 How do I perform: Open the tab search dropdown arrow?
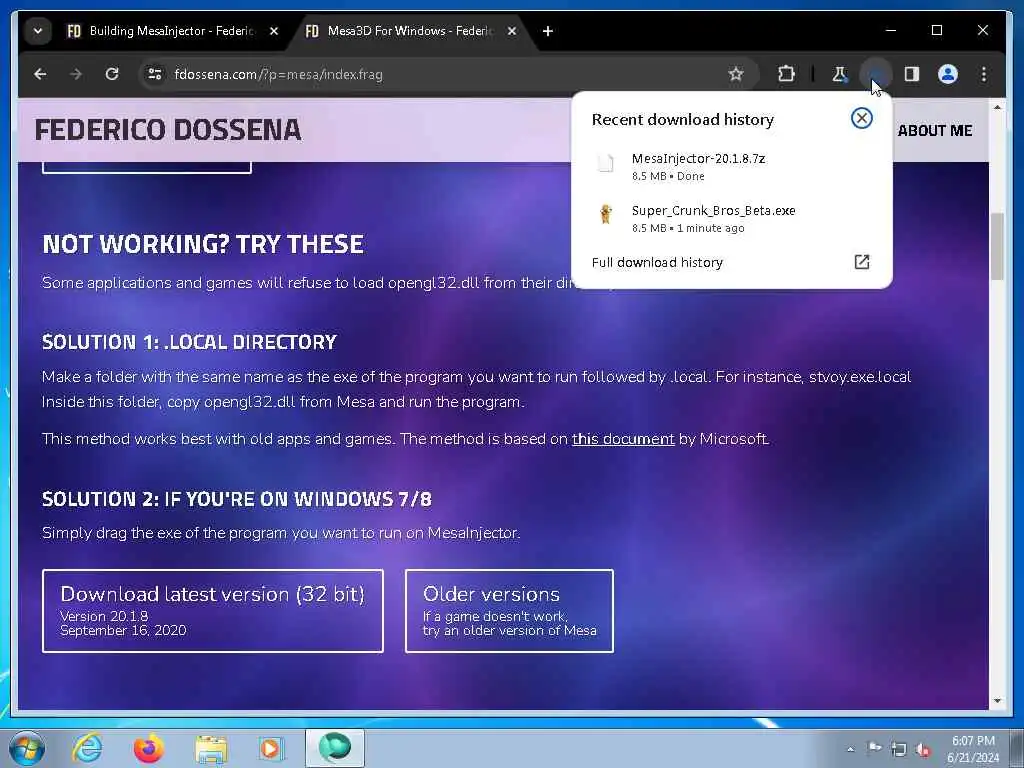pyautogui.click(x=38, y=31)
